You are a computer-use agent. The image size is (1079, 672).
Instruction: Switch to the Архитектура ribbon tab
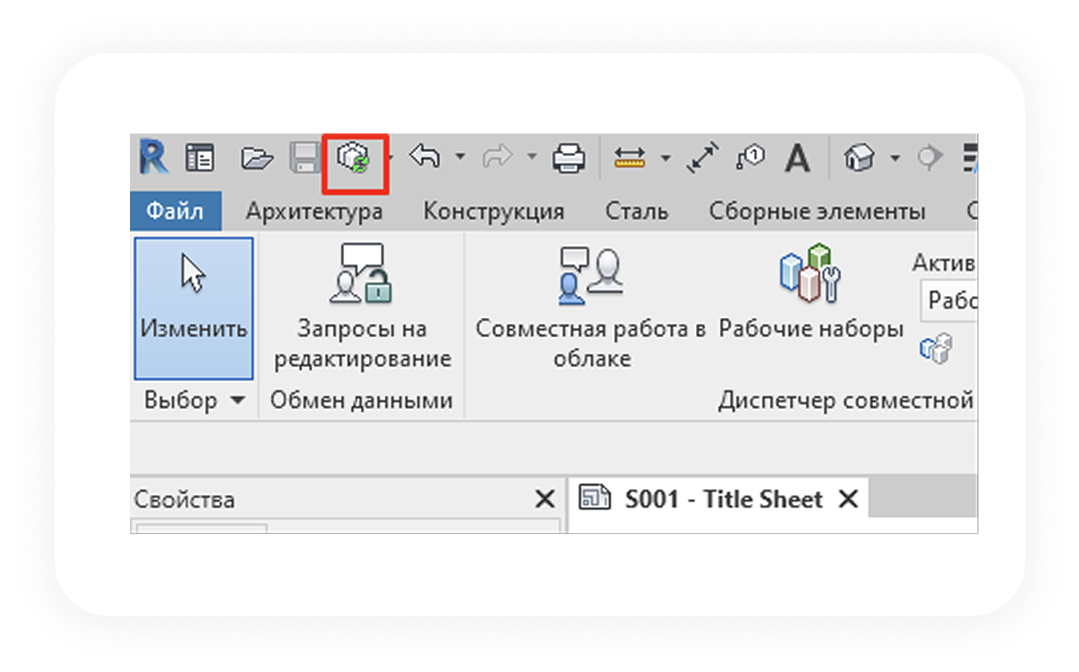coord(314,212)
